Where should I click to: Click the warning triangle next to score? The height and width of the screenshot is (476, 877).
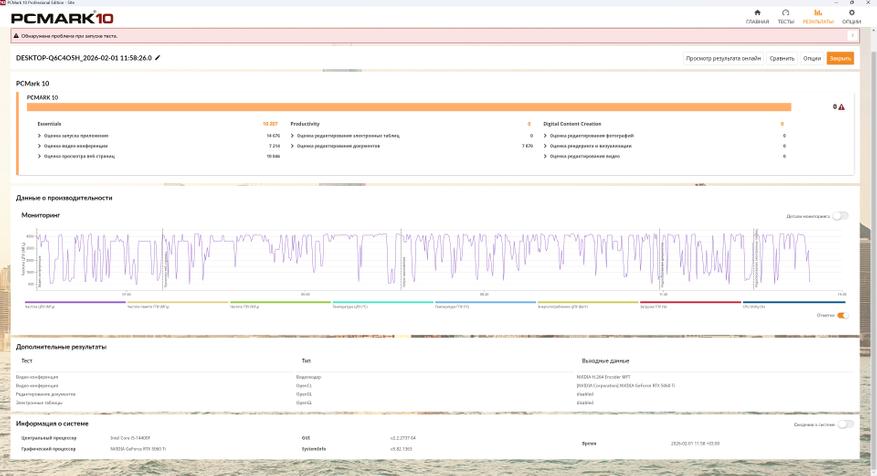pyautogui.click(x=841, y=107)
